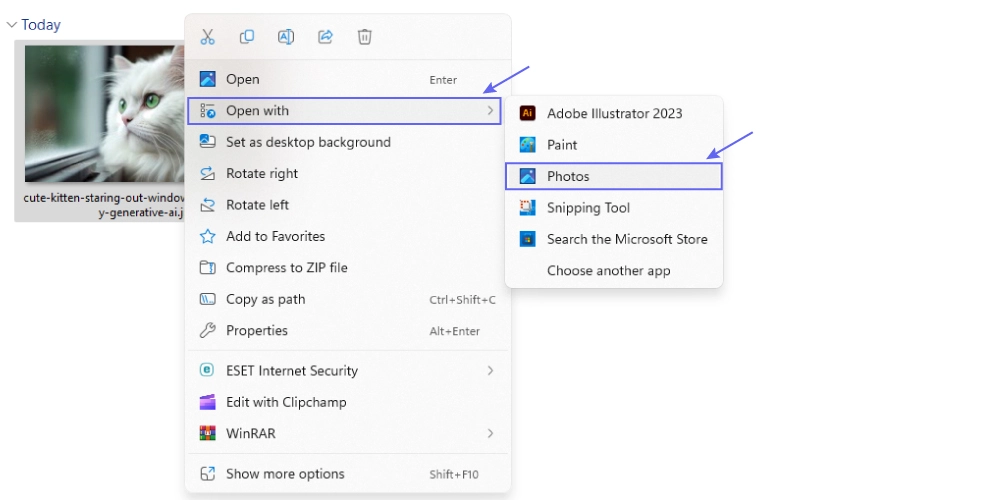
Task: Click the Copy icon in context menu
Action: [247, 37]
